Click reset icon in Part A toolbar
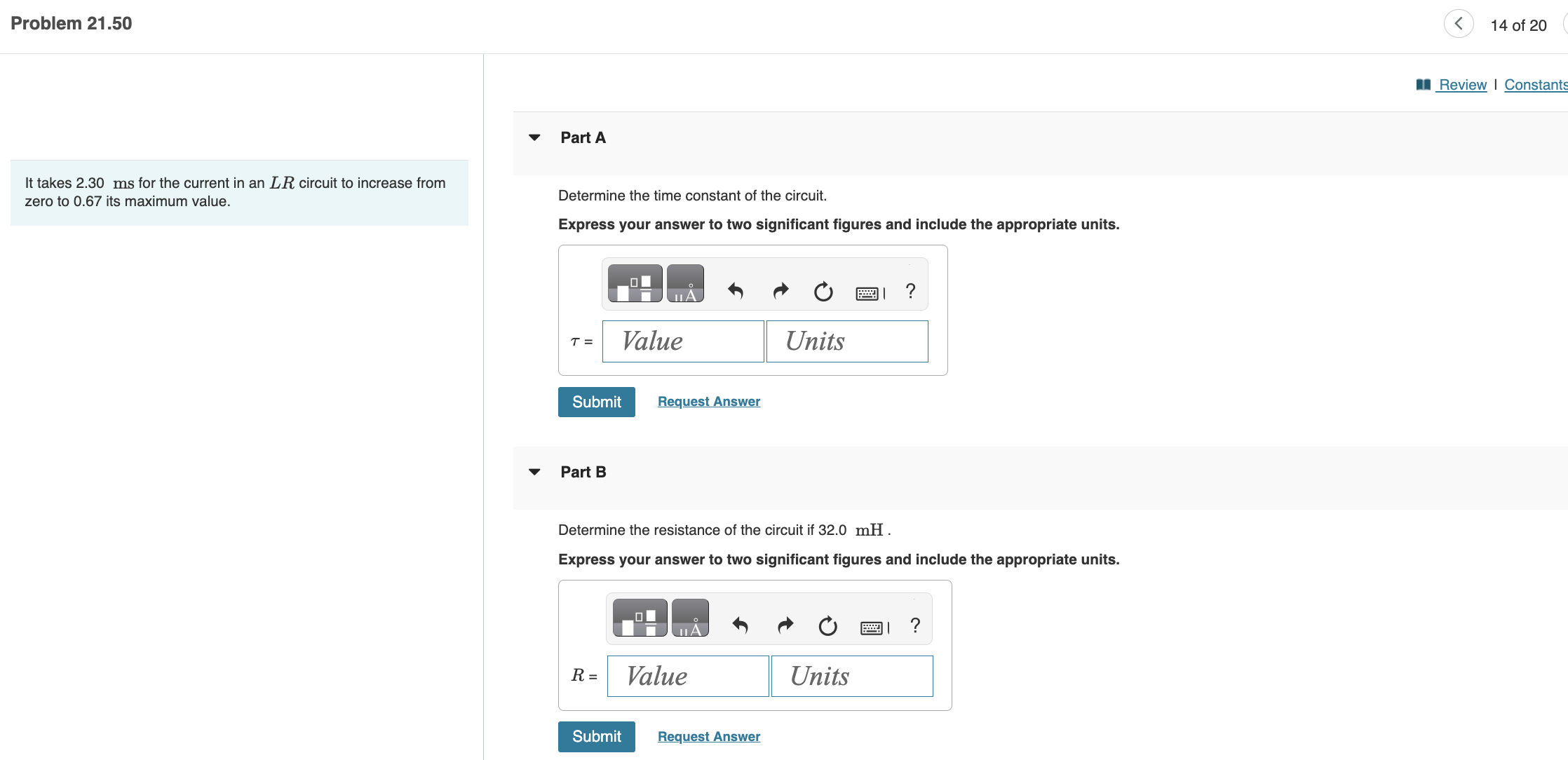This screenshot has width=1568, height=760. tap(823, 291)
